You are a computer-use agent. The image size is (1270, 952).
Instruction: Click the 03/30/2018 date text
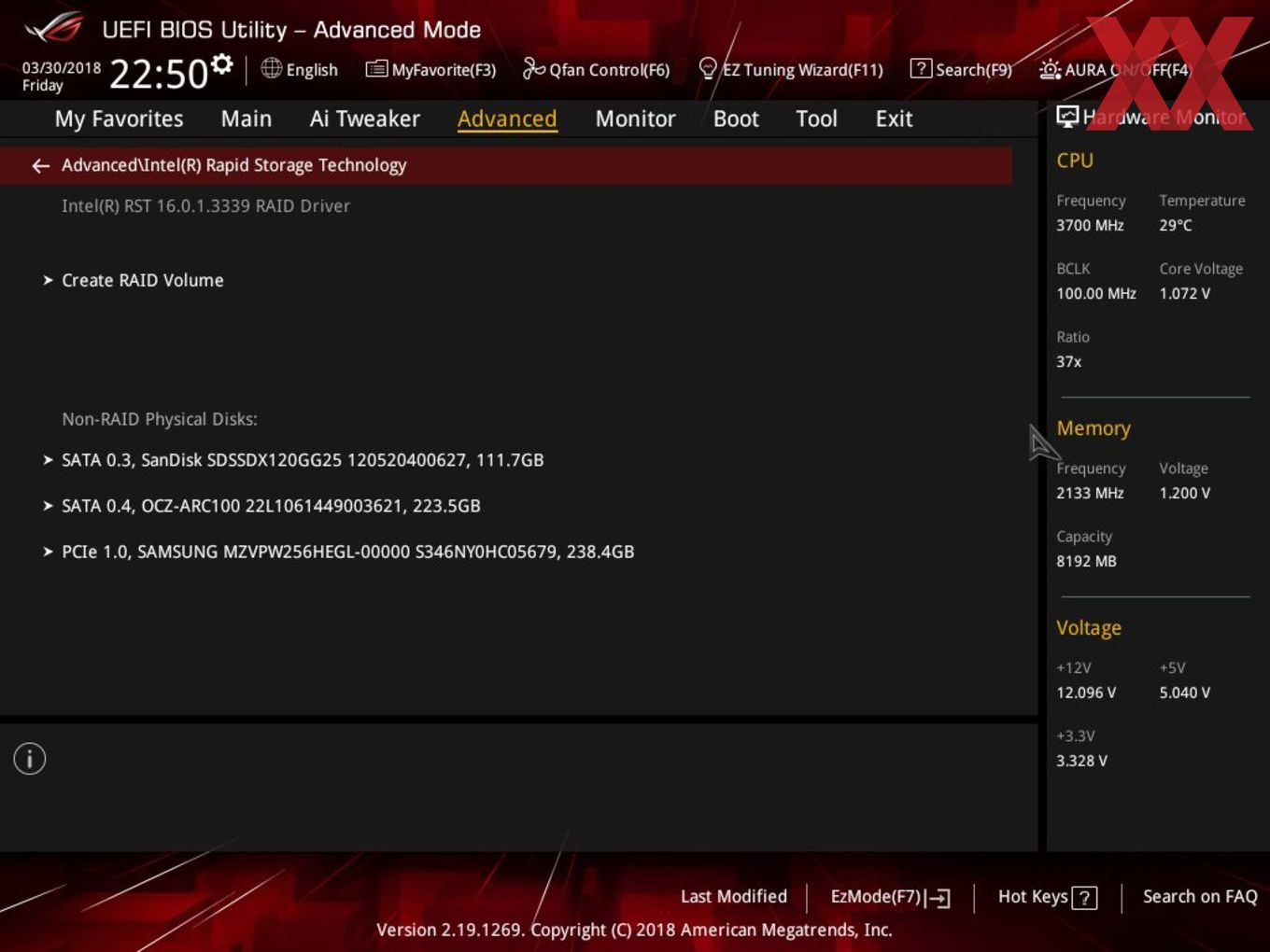click(x=62, y=68)
